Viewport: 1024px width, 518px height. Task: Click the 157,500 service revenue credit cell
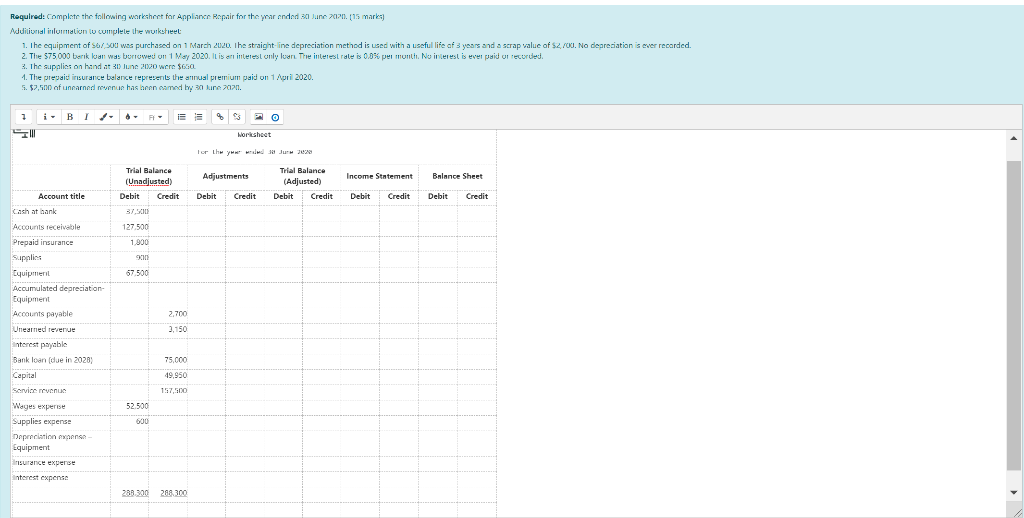tap(168, 391)
